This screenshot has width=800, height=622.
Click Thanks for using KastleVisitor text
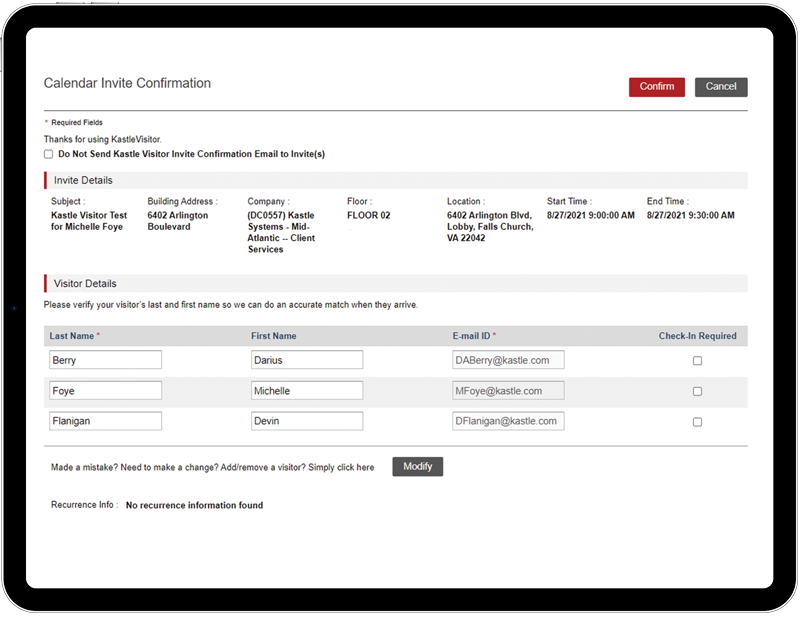coord(103,139)
